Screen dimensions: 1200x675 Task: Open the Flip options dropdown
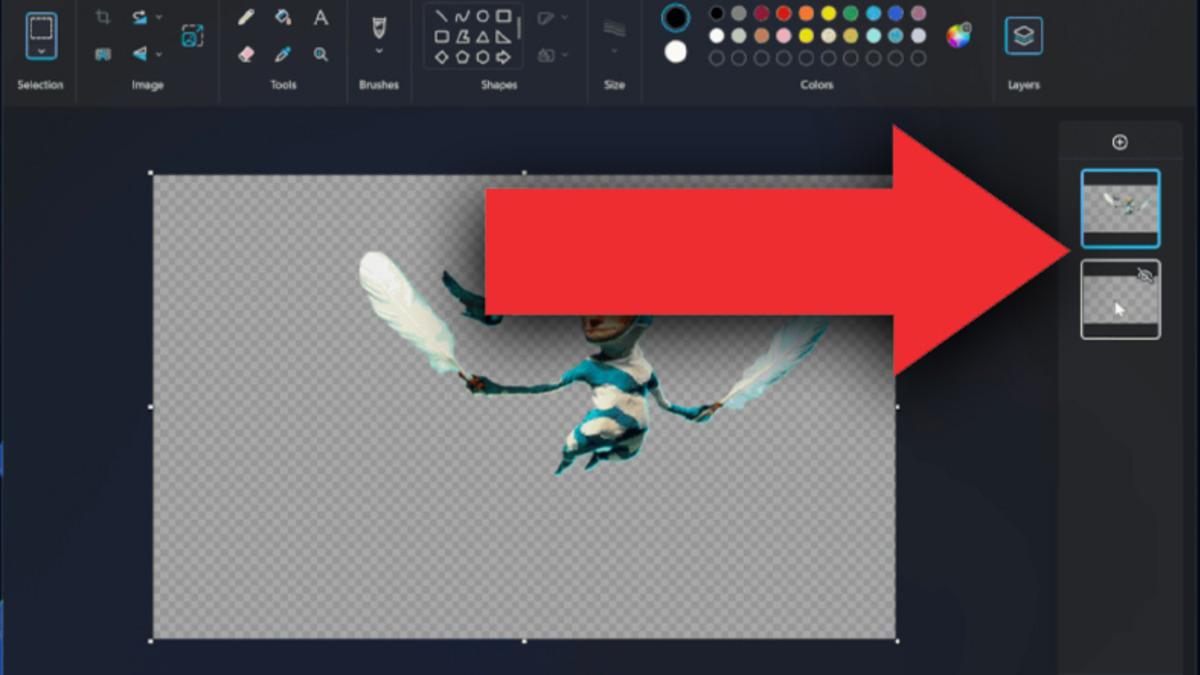point(158,53)
